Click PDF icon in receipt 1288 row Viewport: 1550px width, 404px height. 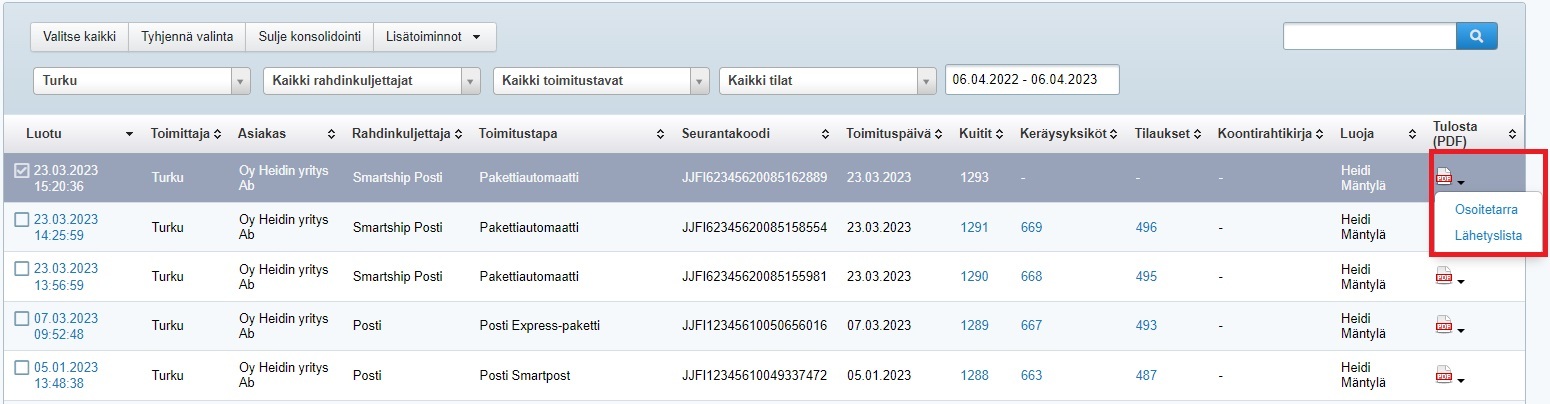[x=1443, y=376]
